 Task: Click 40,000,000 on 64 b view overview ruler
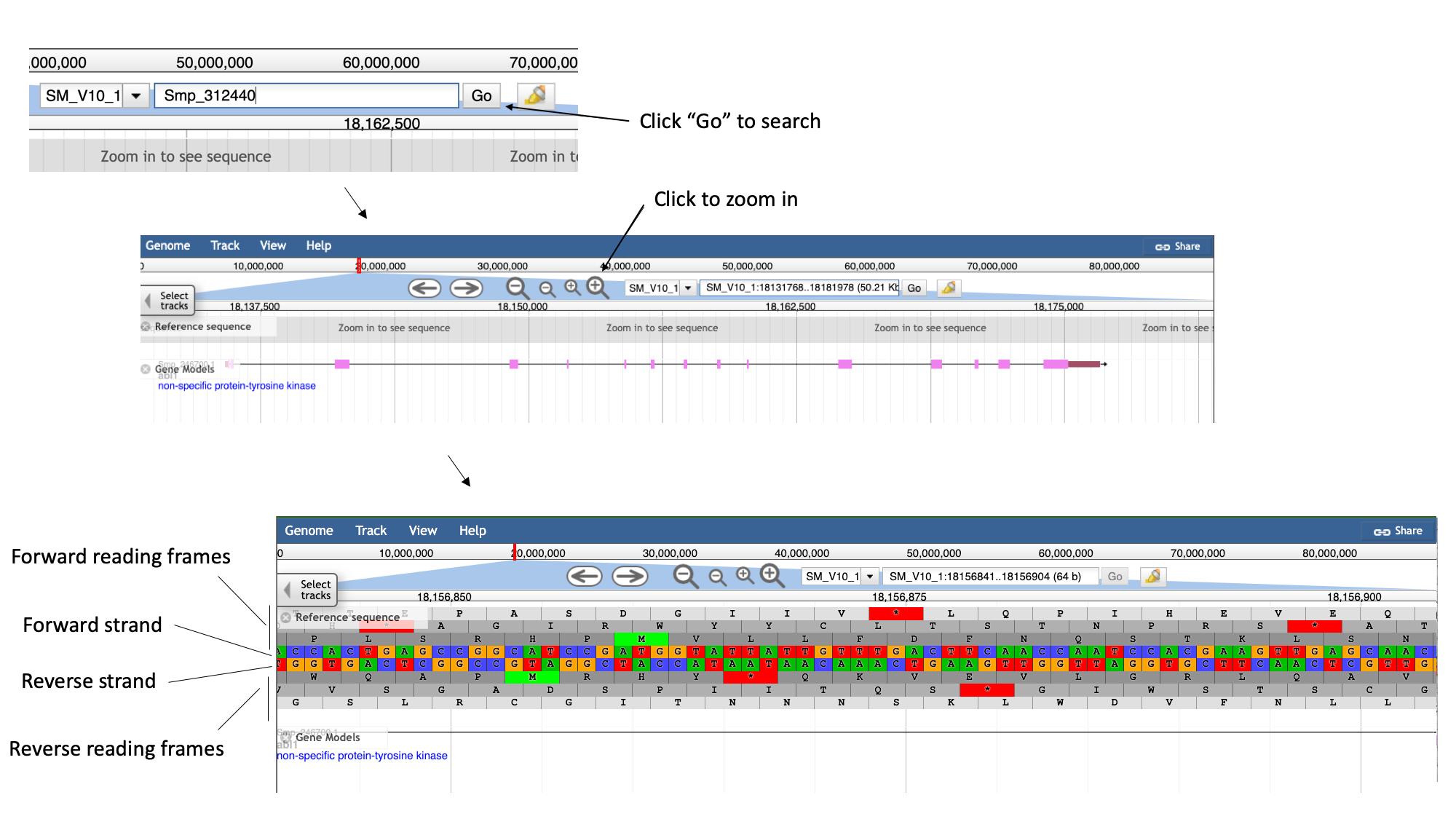click(802, 553)
